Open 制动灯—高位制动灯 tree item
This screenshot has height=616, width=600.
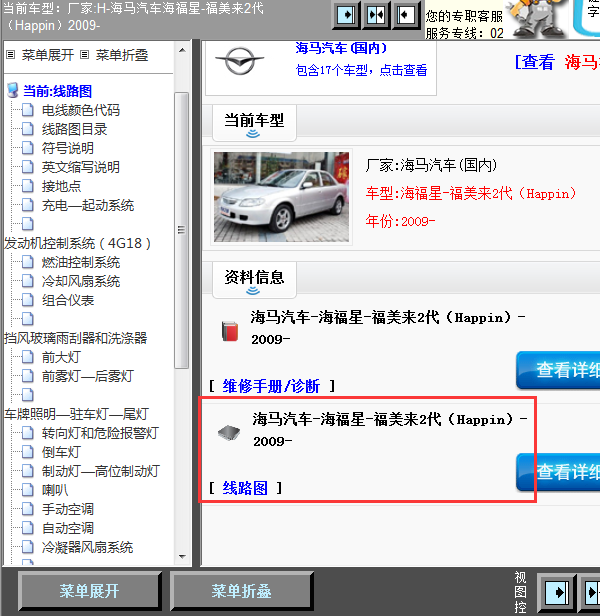(x=101, y=471)
